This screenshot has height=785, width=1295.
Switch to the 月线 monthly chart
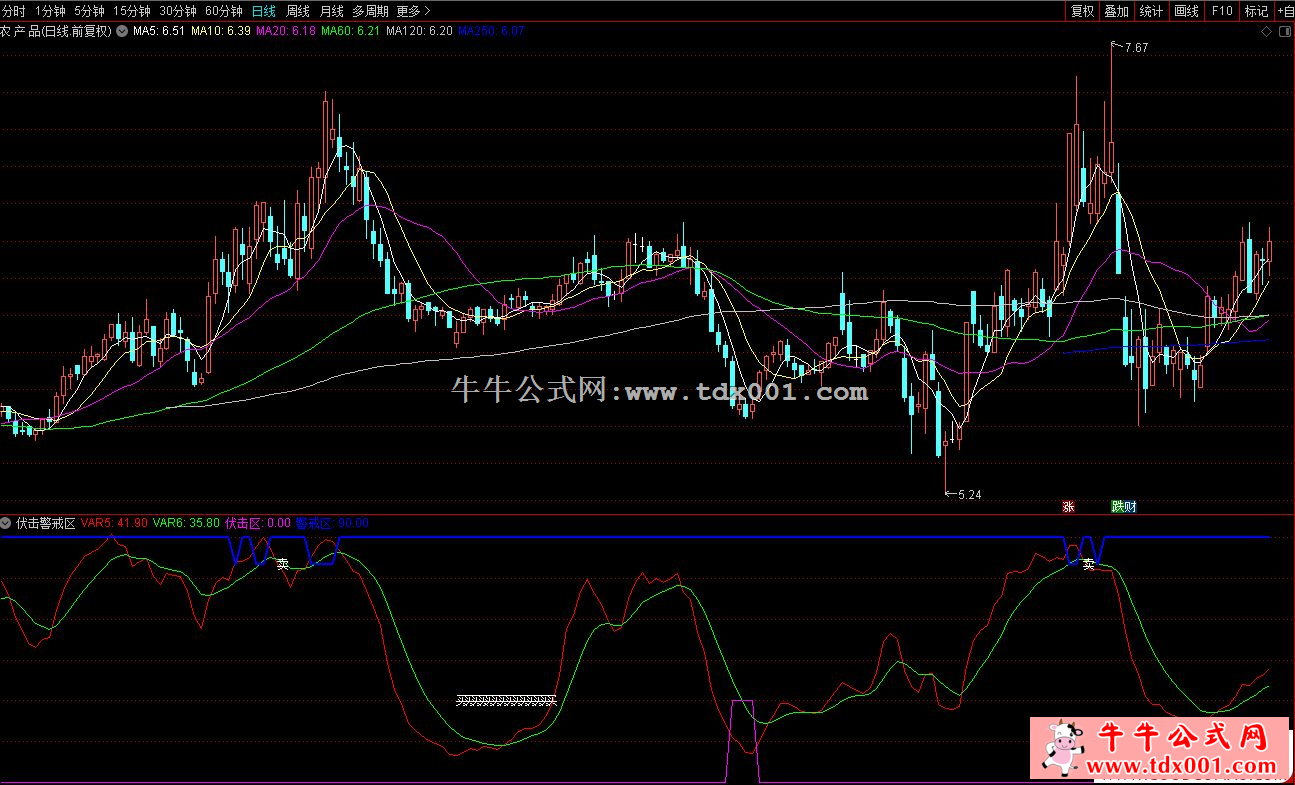(x=331, y=11)
